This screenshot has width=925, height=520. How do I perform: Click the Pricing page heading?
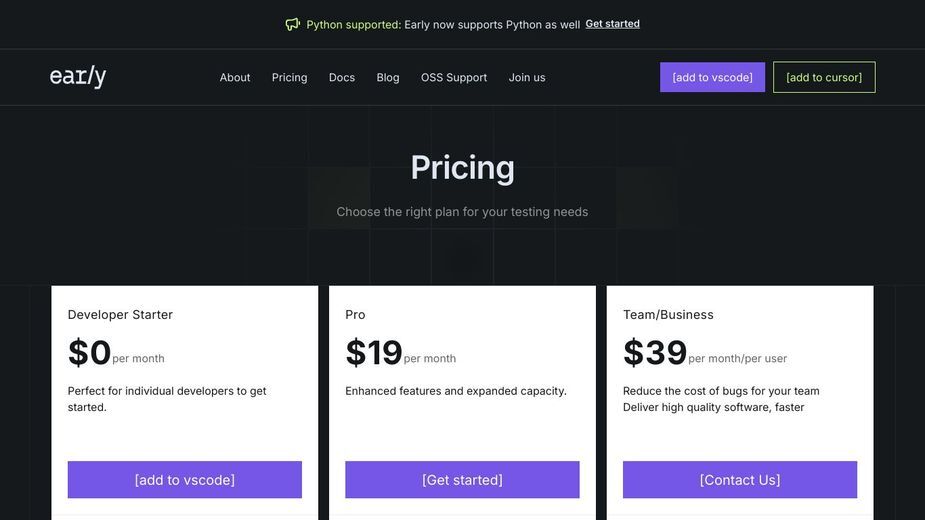click(x=462, y=168)
